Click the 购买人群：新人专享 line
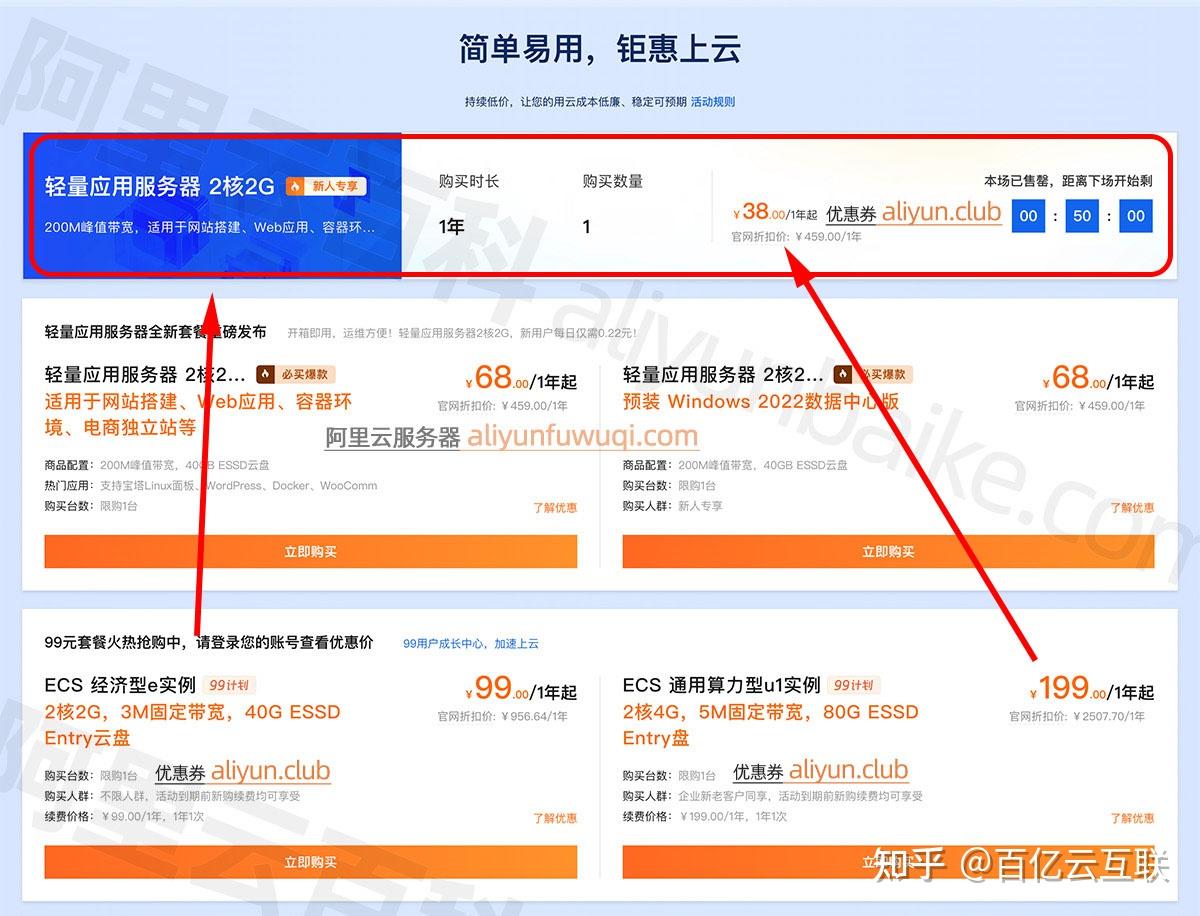Screen dimensions: 1200x916 [672, 506]
